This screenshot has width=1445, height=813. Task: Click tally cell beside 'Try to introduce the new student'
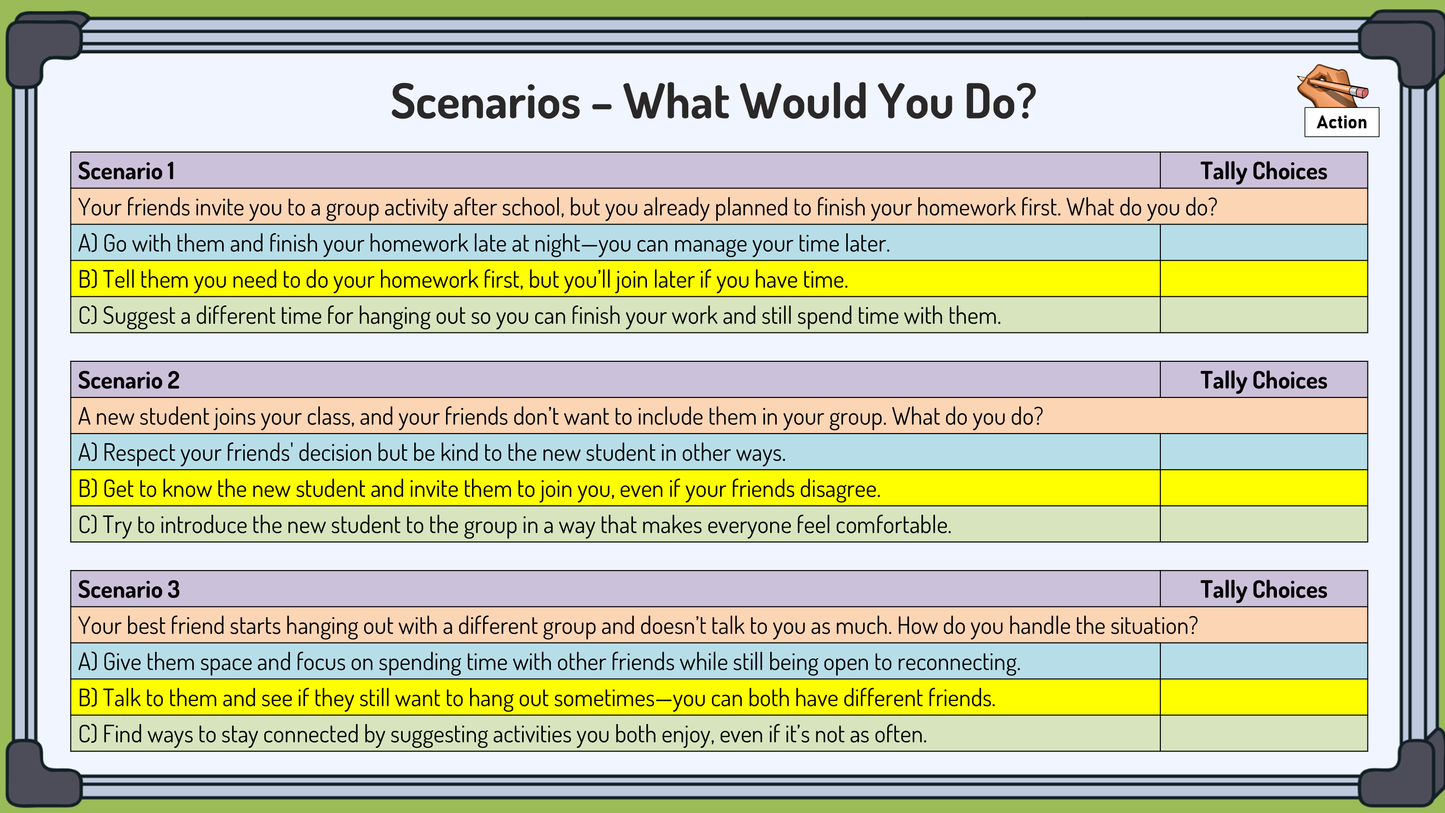[x=1263, y=524]
